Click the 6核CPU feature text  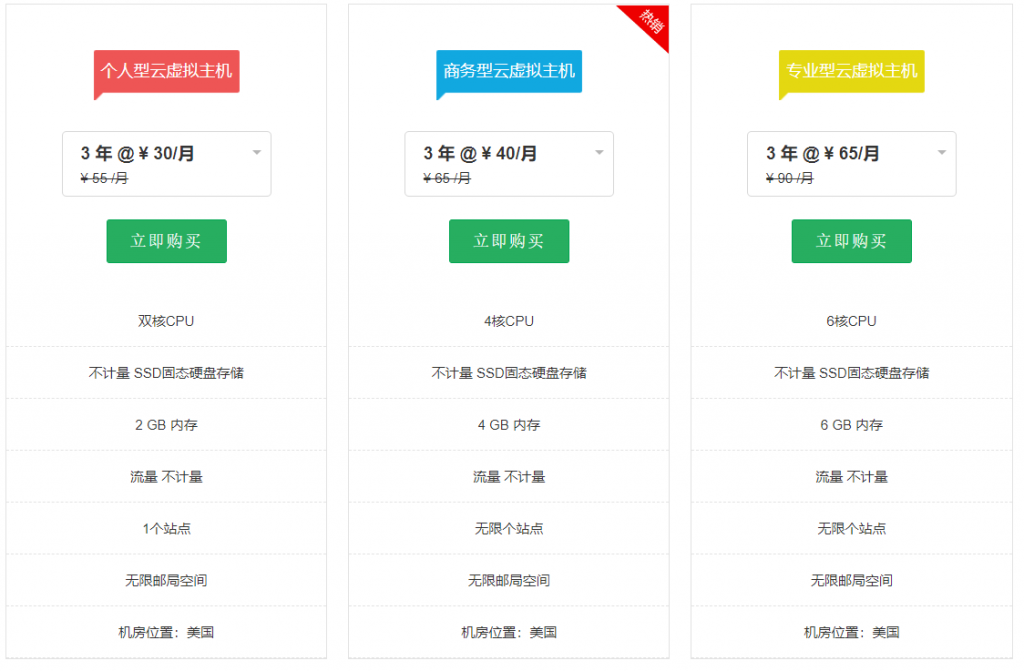pyautogui.click(x=851, y=321)
